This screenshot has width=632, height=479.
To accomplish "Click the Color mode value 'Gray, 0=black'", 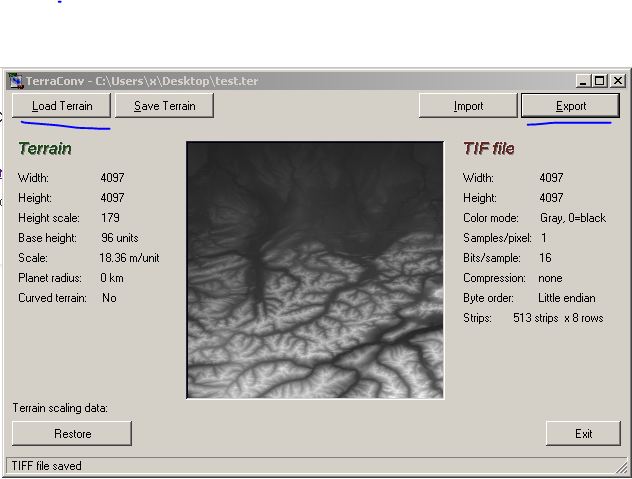I will coord(573,218).
